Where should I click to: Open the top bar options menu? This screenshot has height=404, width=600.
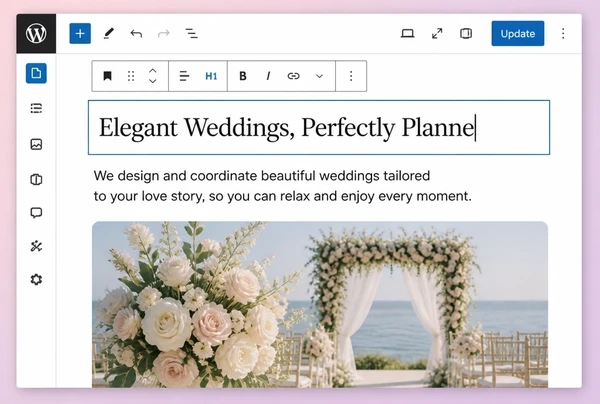pos(563,34)
